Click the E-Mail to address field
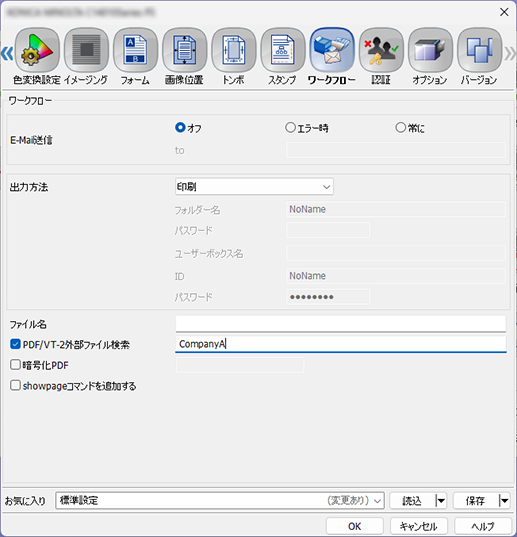517x537 pixels. (x=396, y=150)
